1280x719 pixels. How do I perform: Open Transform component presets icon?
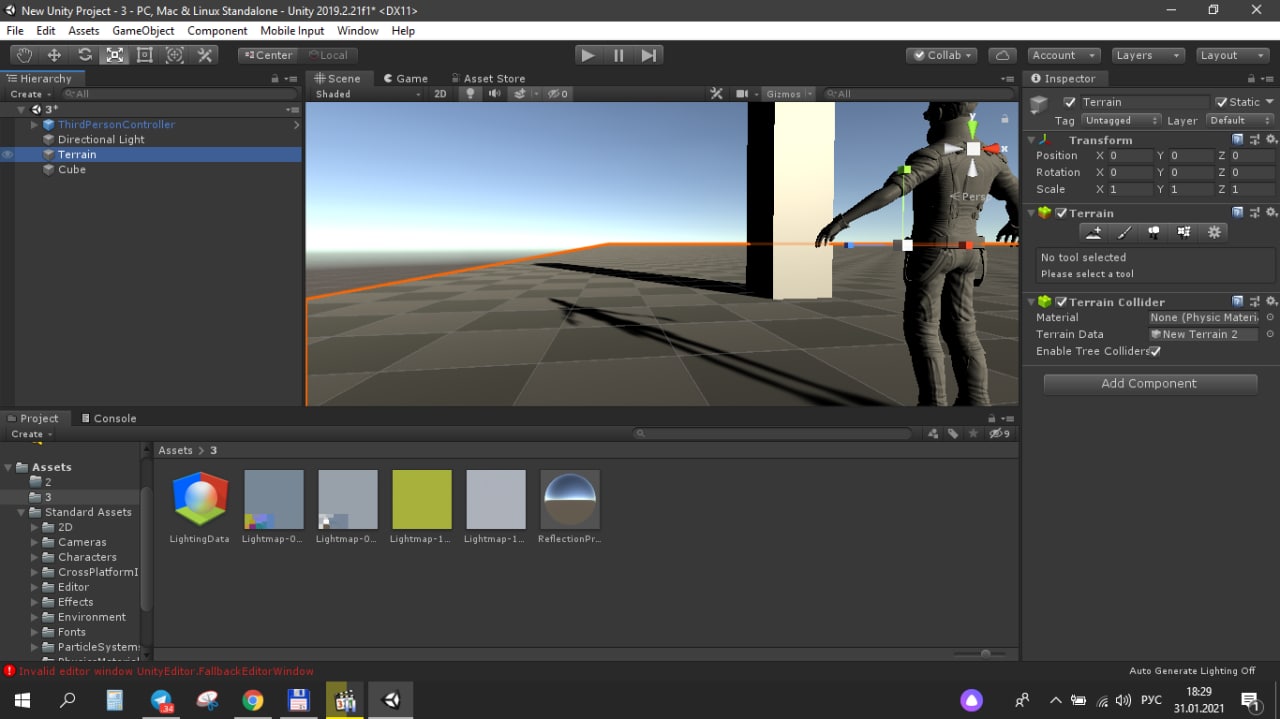1254,140
